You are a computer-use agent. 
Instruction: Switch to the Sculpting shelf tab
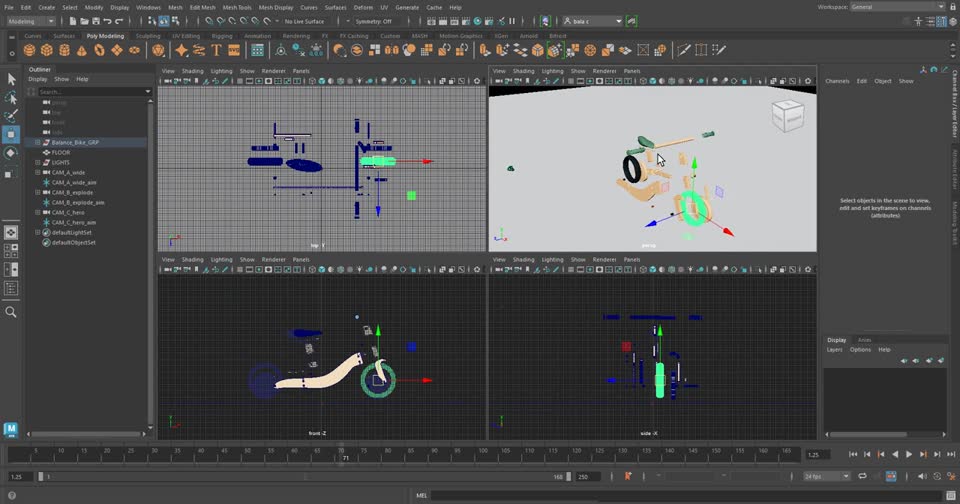pos(148,36)
